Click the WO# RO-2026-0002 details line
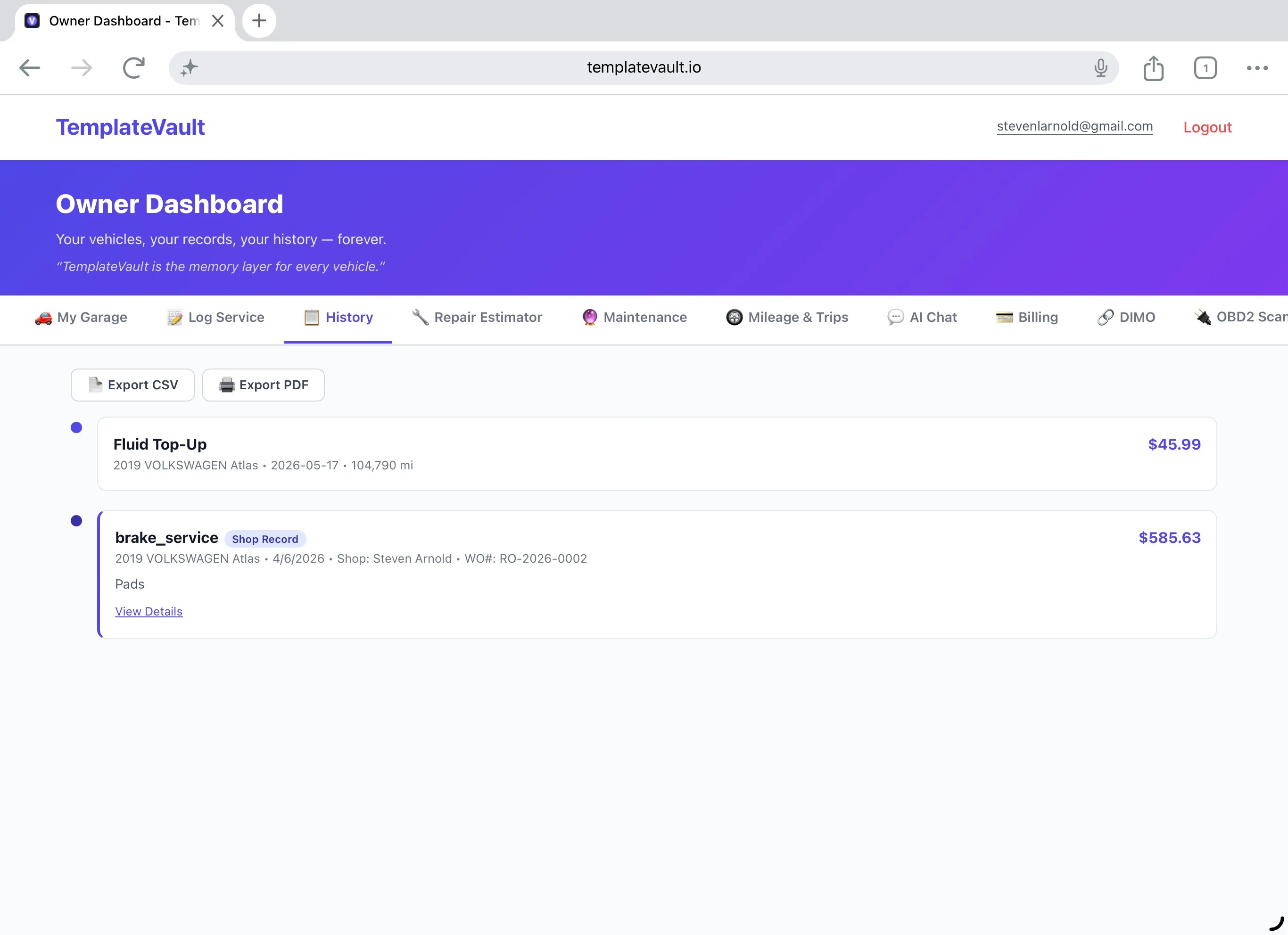This screenshot has height=935, width=1288. coord(351,558)
